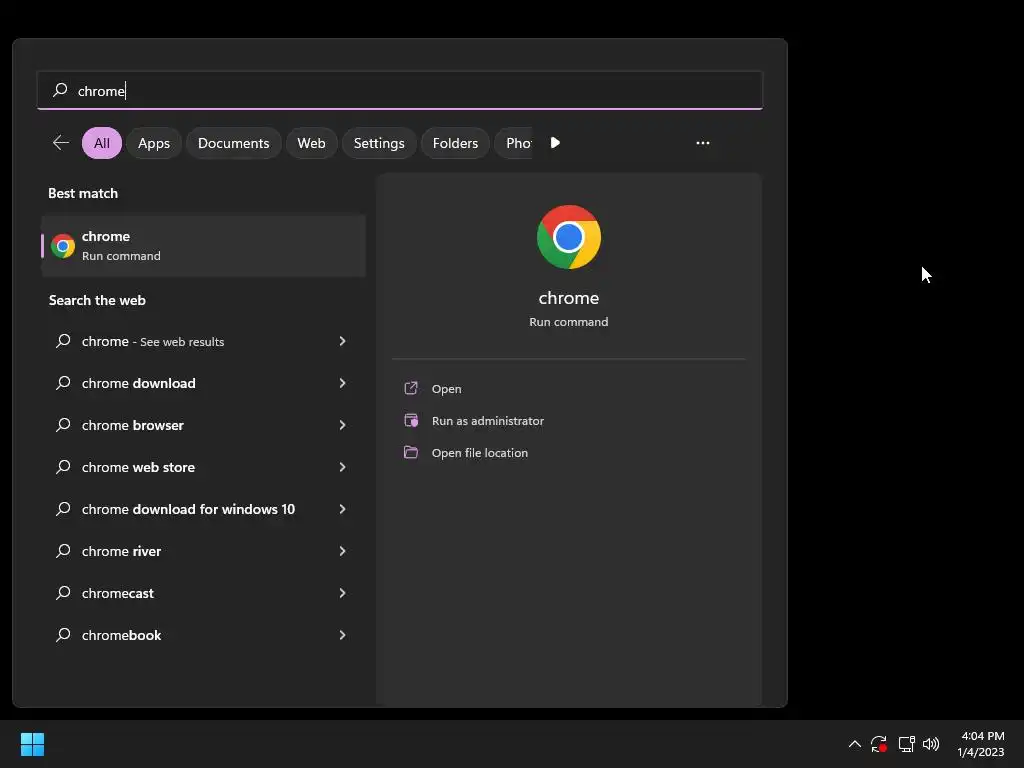Viewport: 1024px width, 768px height.
Task: Click search icon beside chrome browser
Action: point(63,424)
